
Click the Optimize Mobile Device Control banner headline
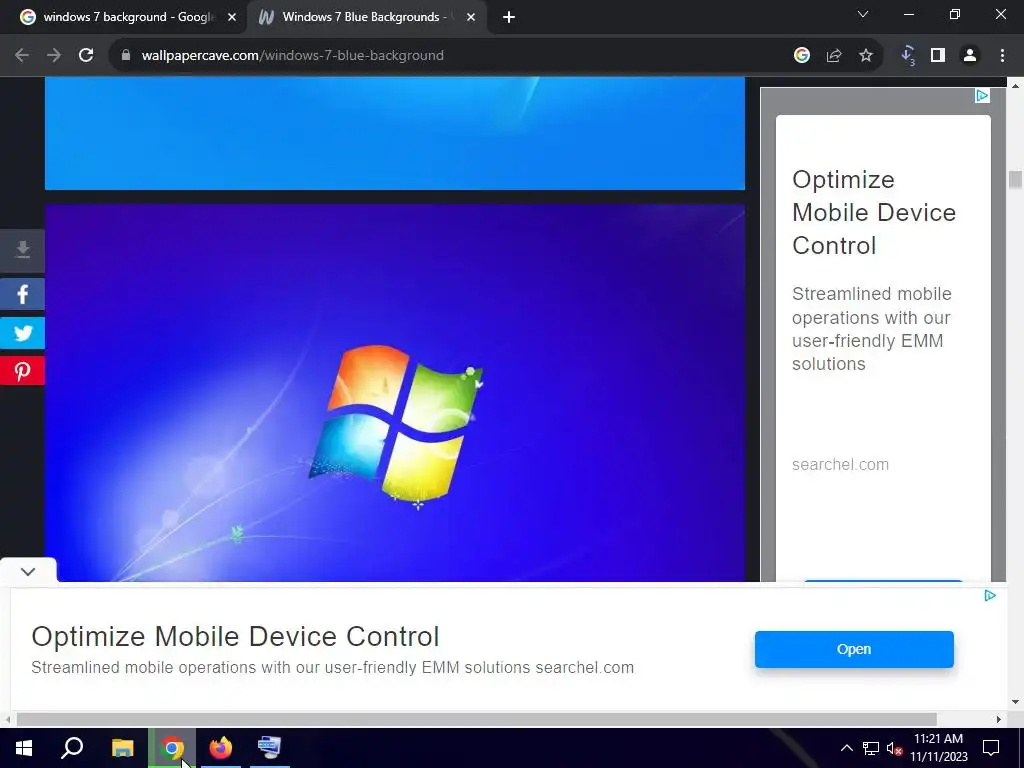(x=235, y=636)
